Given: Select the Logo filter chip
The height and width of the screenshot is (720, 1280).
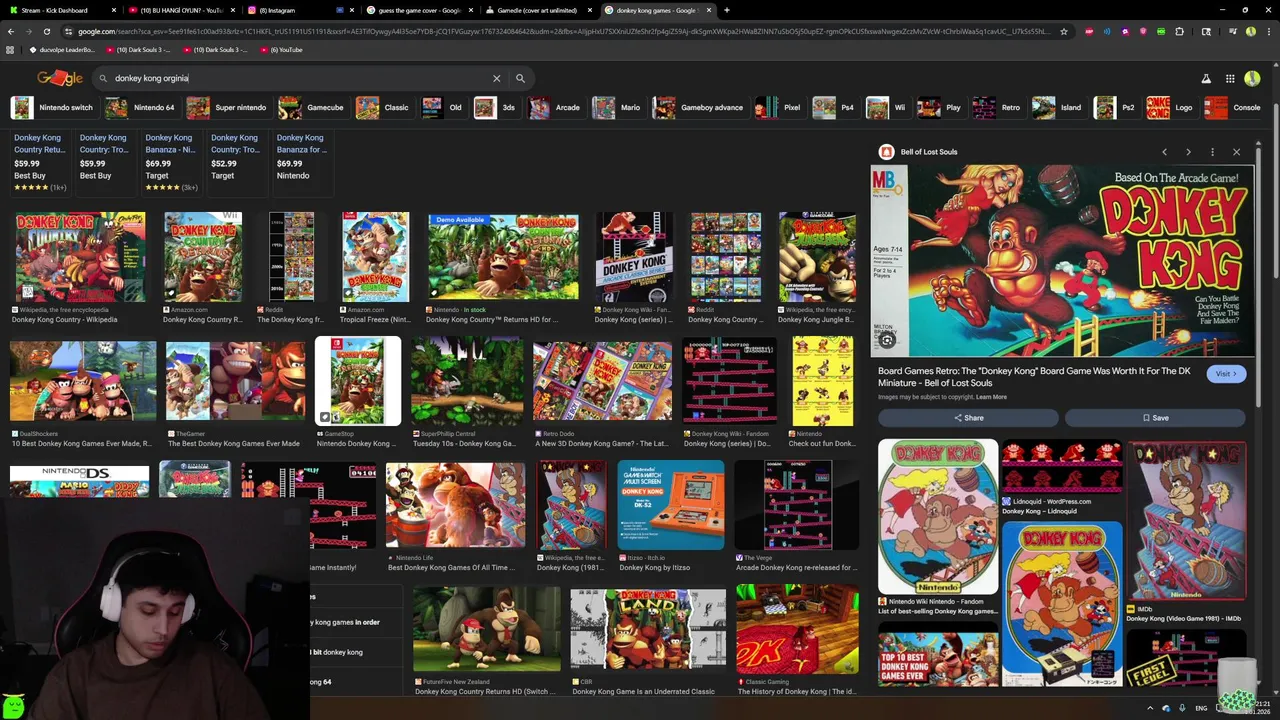Looking at the screenshot, I should [x=1170, y=108].
